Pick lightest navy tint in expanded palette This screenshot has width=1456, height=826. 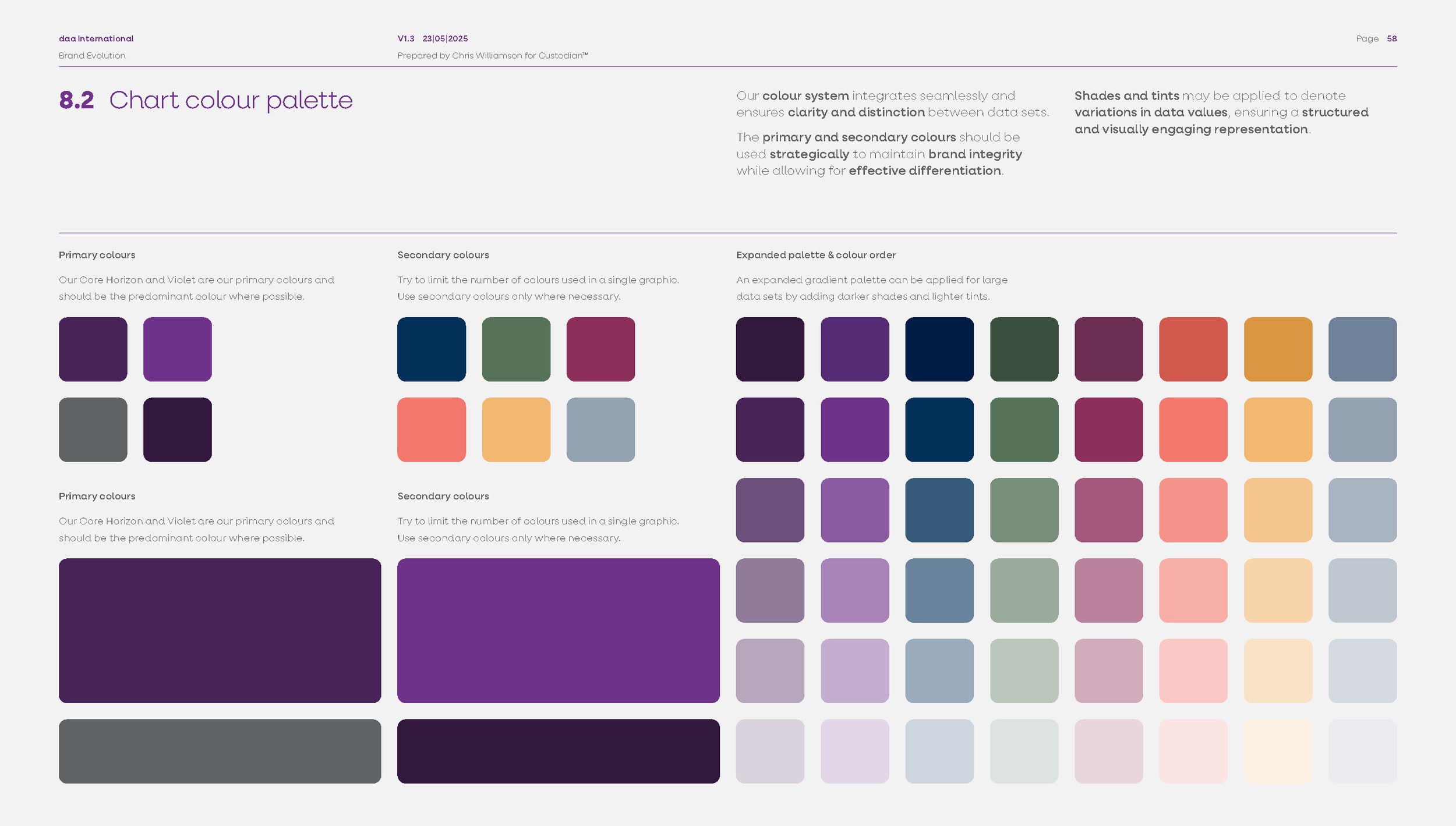click(x=939, y=751)
